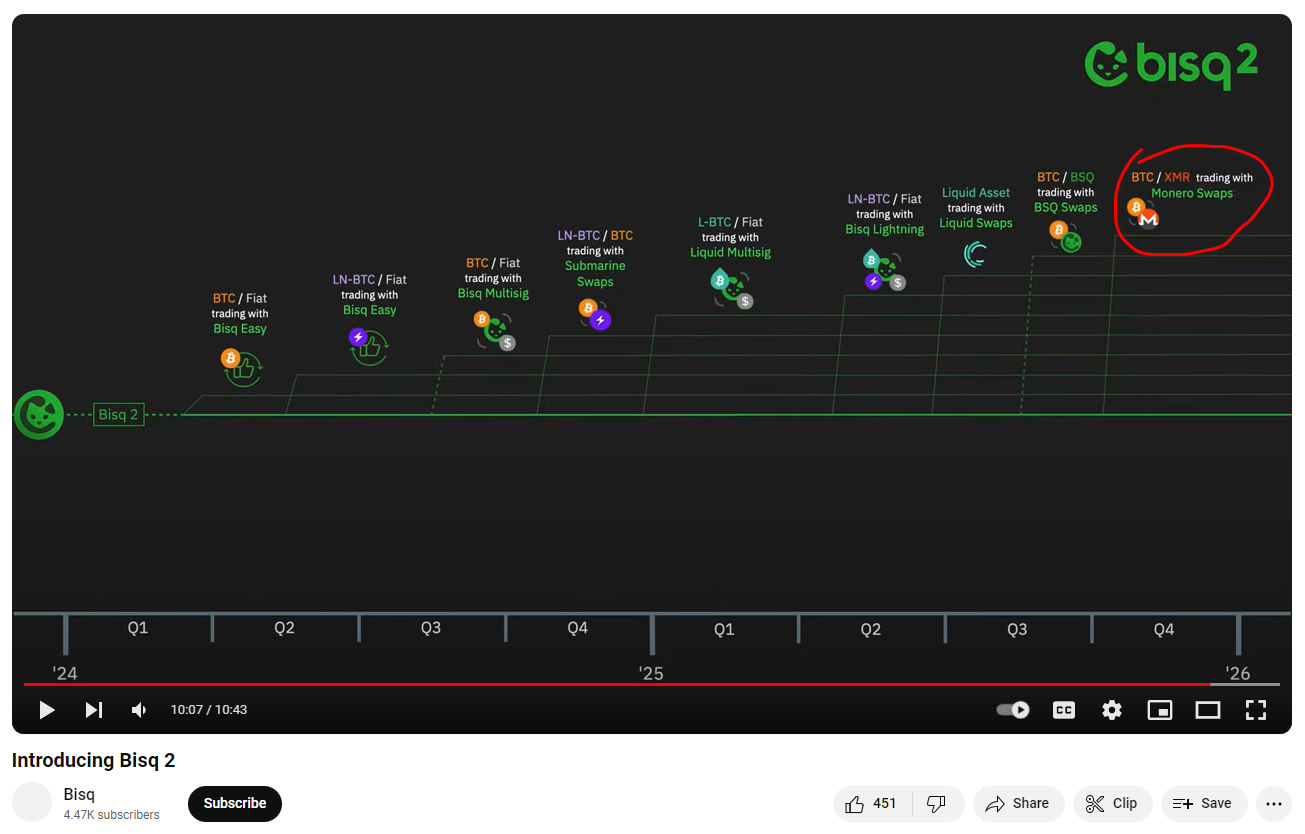Click the Liquid Multisig icon
Screen dimensions: 1305x834
click(x=732, y=287)
